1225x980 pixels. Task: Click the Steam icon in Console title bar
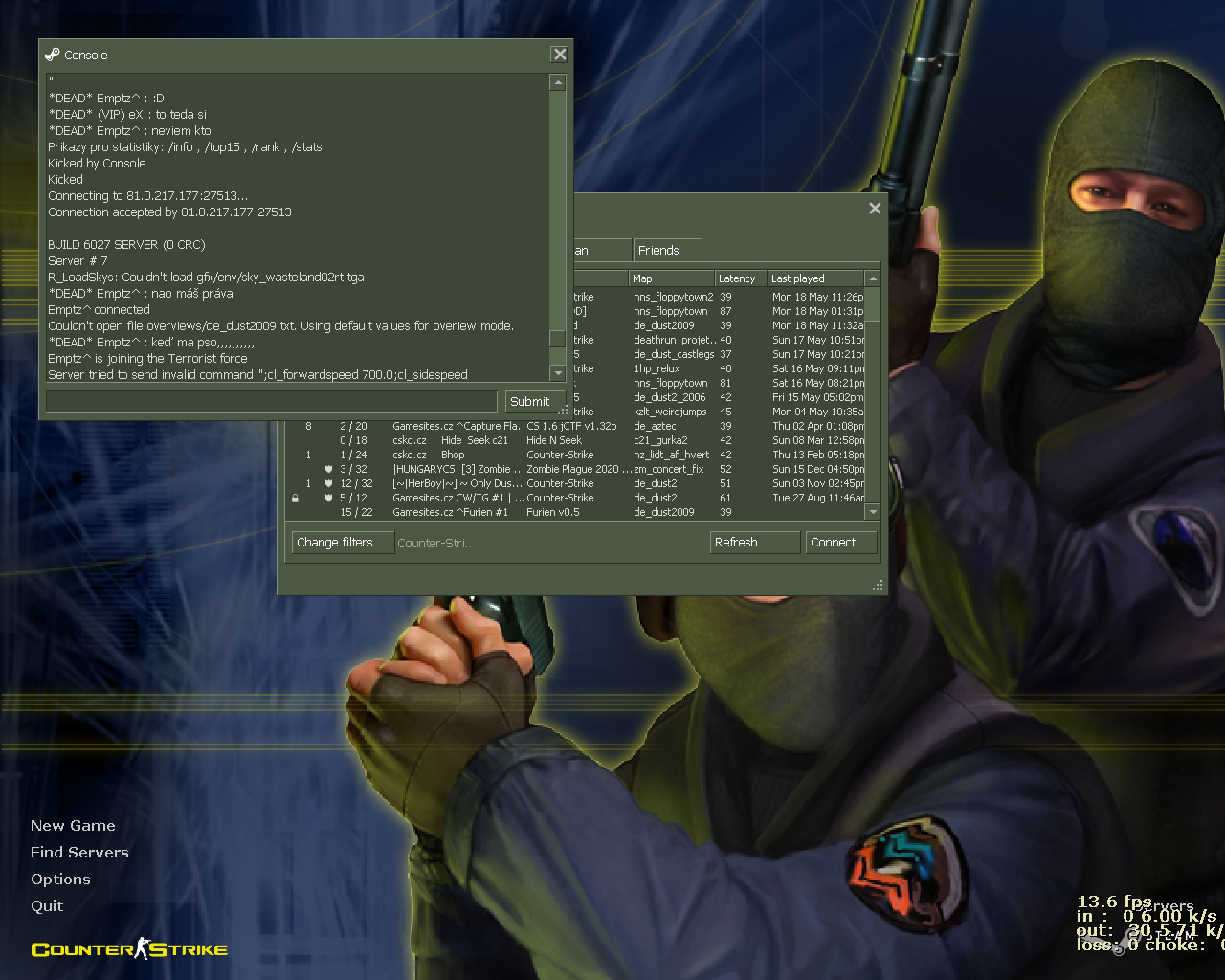(x=53, y=55)
